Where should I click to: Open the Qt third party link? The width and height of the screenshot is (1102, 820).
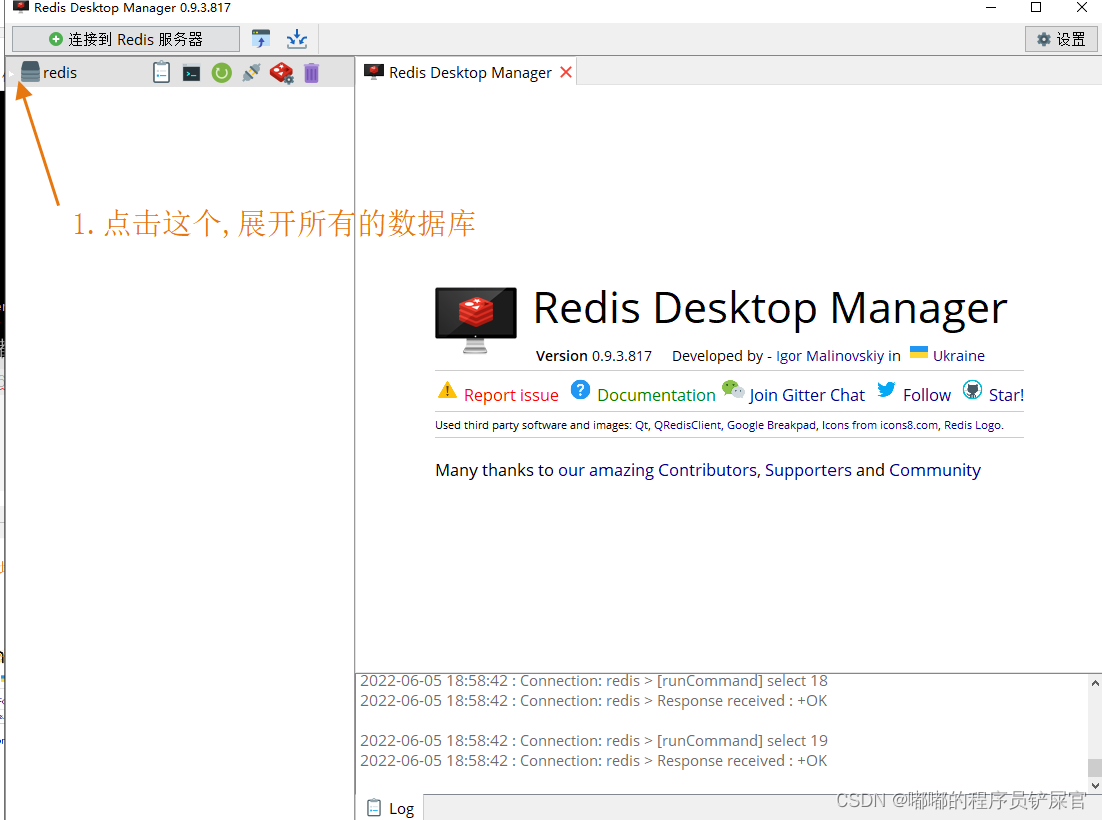pos(642,425)
